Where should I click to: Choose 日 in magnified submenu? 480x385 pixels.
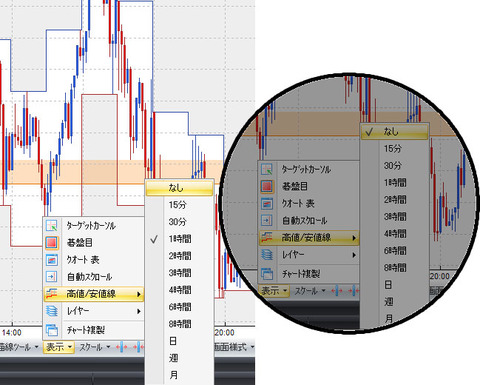394,284
